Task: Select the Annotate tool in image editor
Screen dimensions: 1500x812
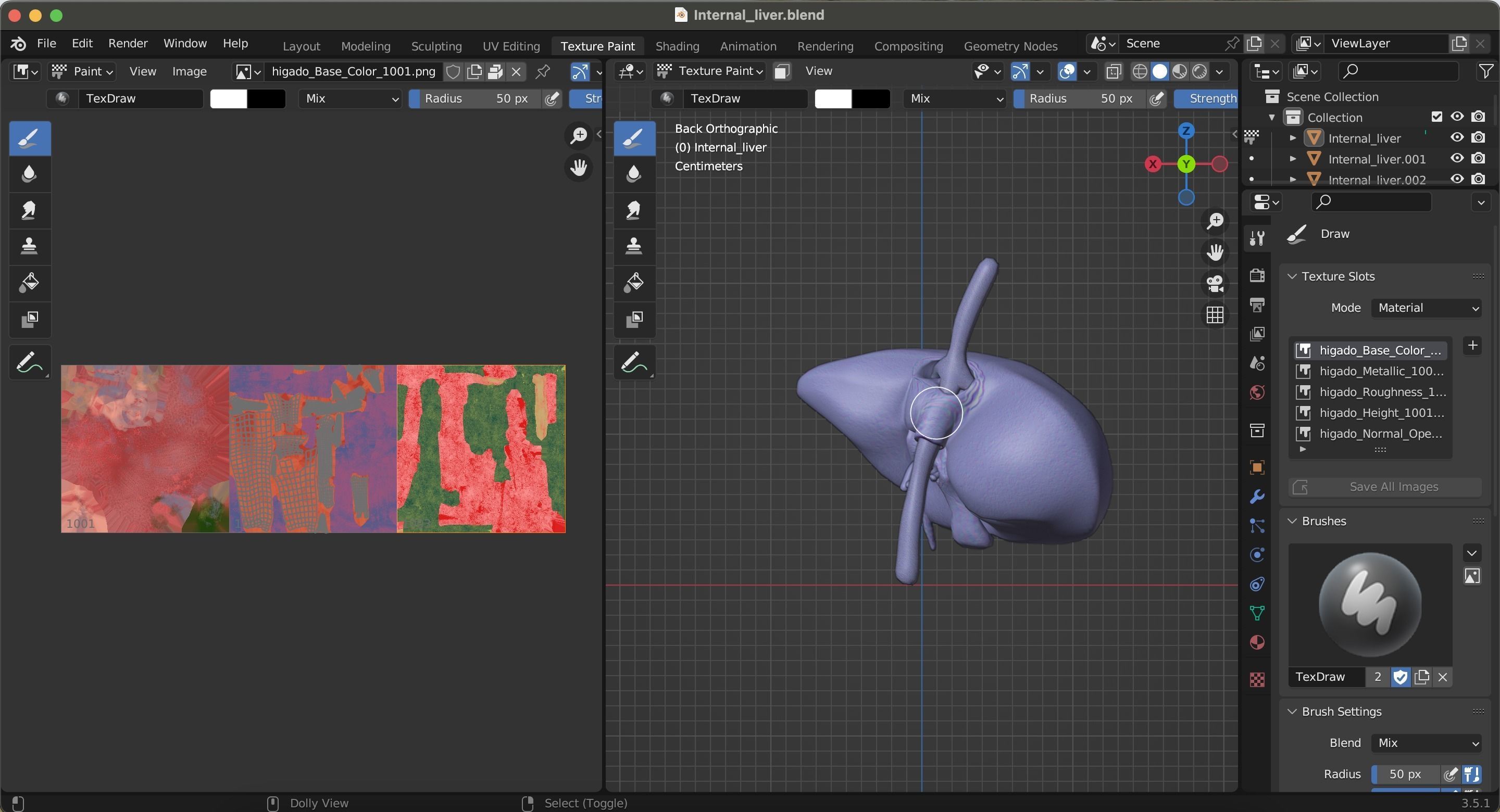Action: pyautogui.click(x=30, y=362)
